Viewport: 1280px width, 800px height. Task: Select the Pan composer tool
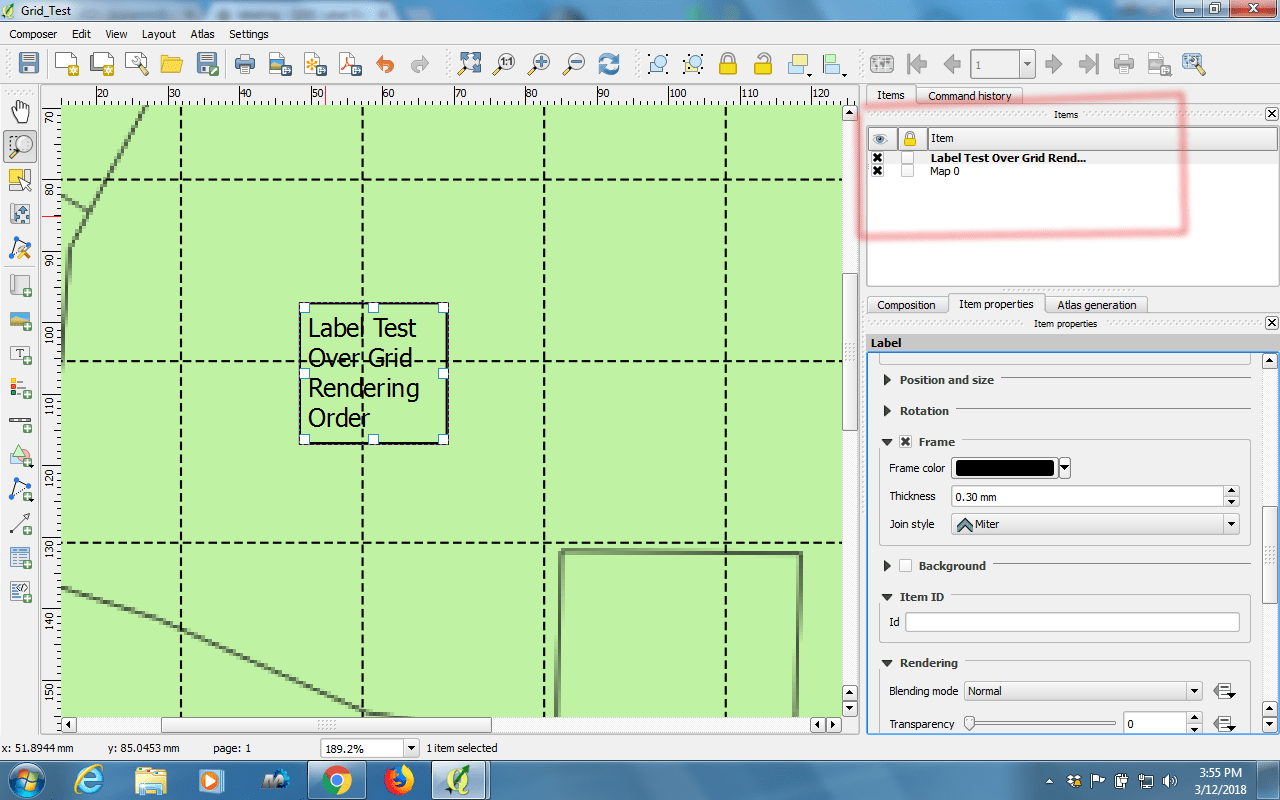[20, 112]
